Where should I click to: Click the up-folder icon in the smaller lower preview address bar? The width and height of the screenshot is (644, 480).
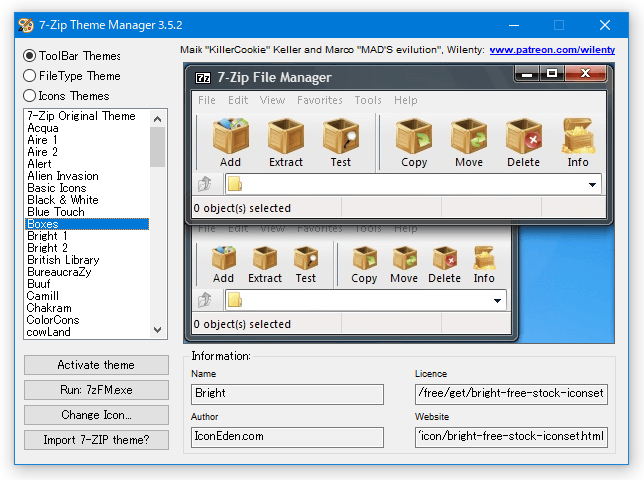tap(205, 300)
